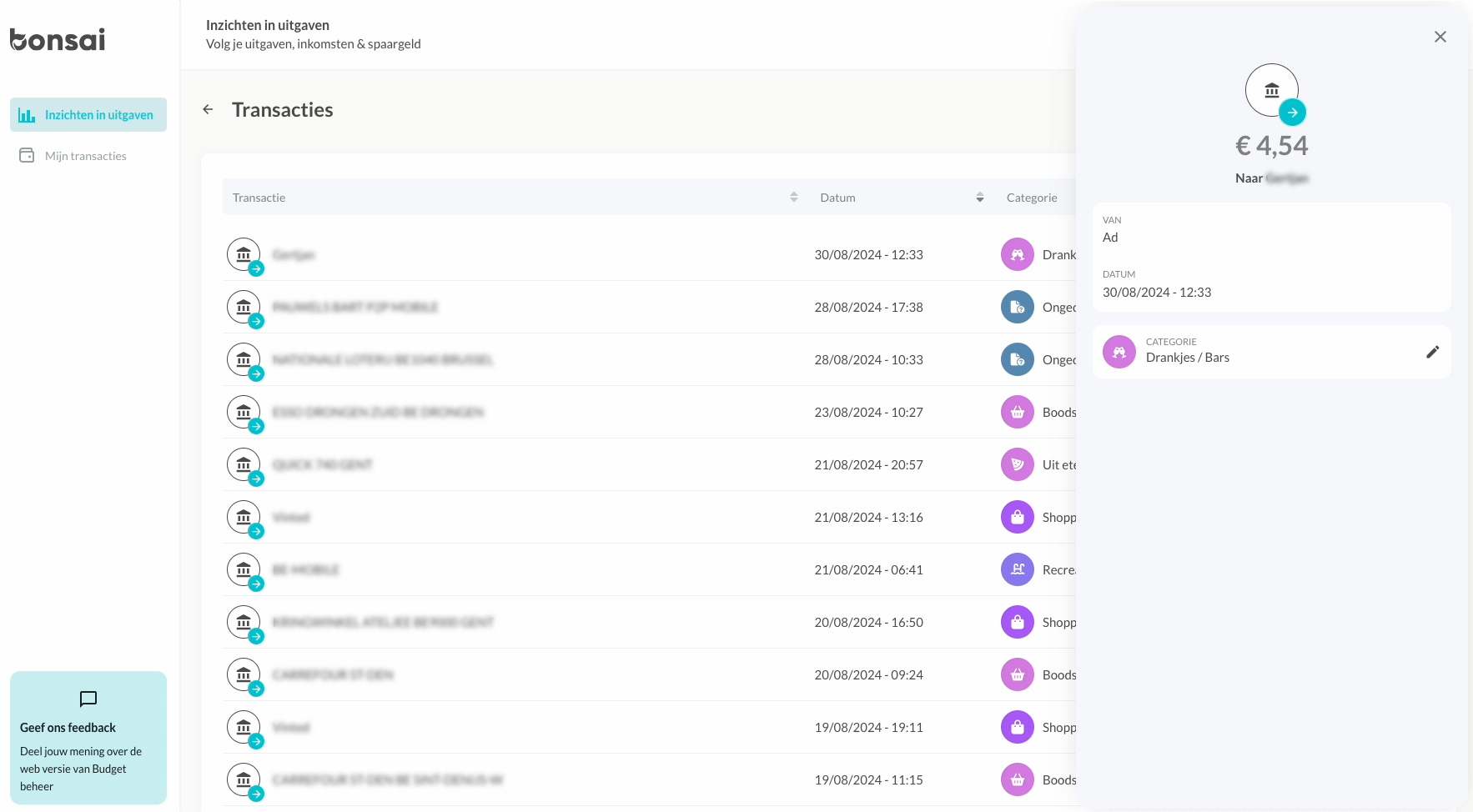Click bank icon of 20/08/2024 - 09:24 row
Viewport: 1473px width, 812px height.
(244, 675)
